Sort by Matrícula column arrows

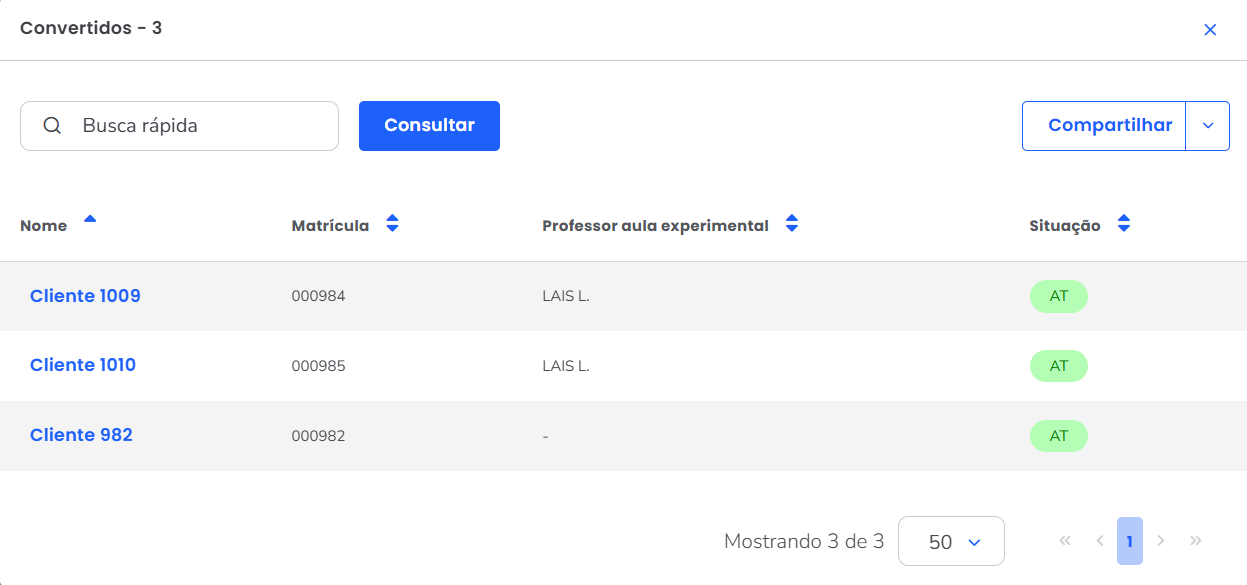coord(392,224)
